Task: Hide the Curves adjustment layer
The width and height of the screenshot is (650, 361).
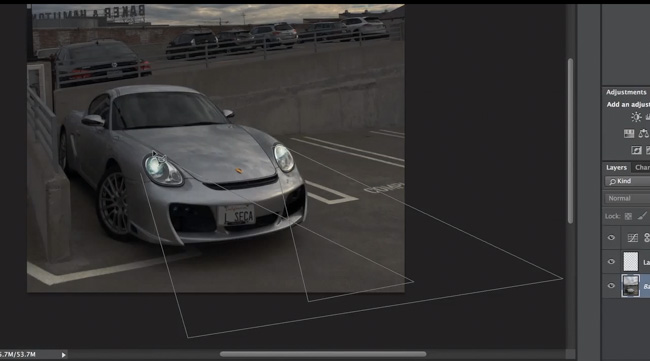Action: (x=611, y=237)
